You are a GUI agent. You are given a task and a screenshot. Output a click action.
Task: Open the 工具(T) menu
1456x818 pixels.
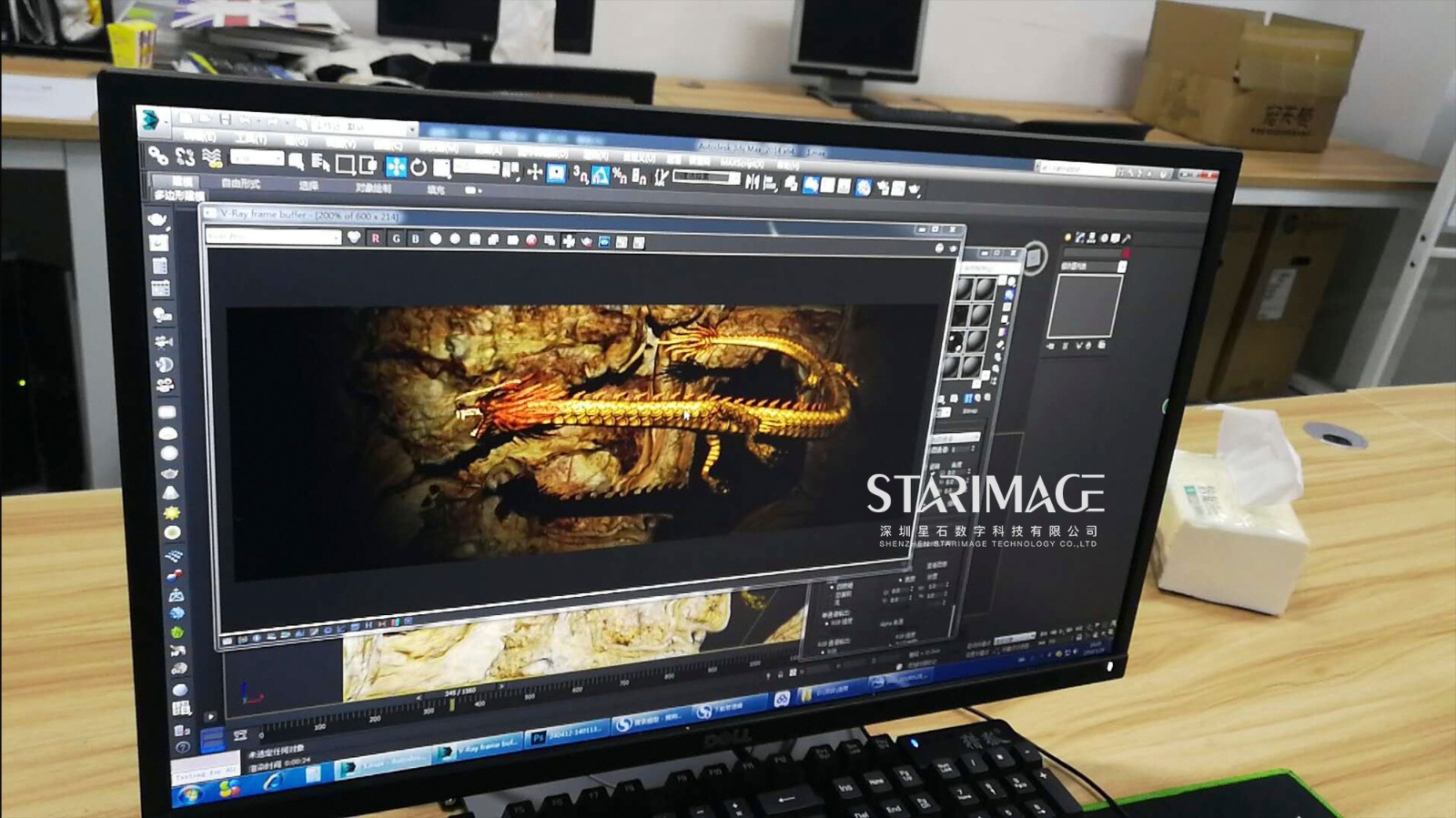(x=250, y=138)
